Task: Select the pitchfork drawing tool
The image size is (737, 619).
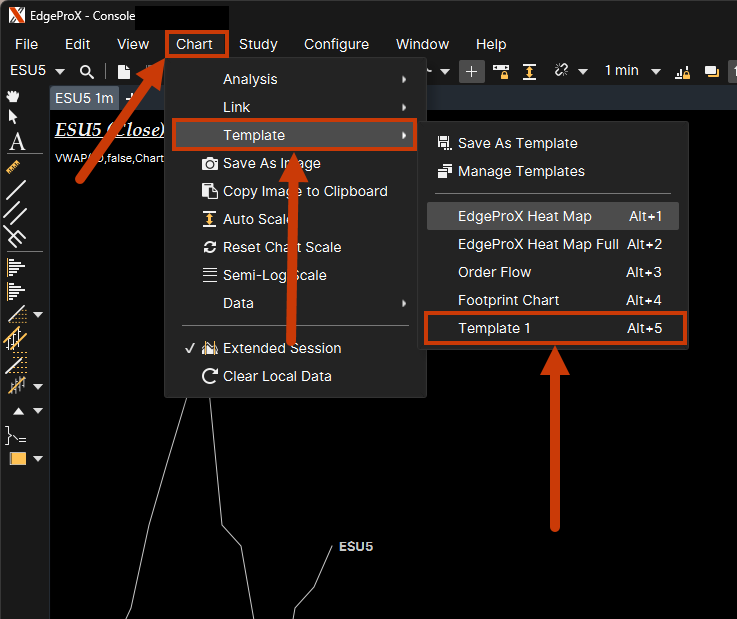Action: coord(15,236)
